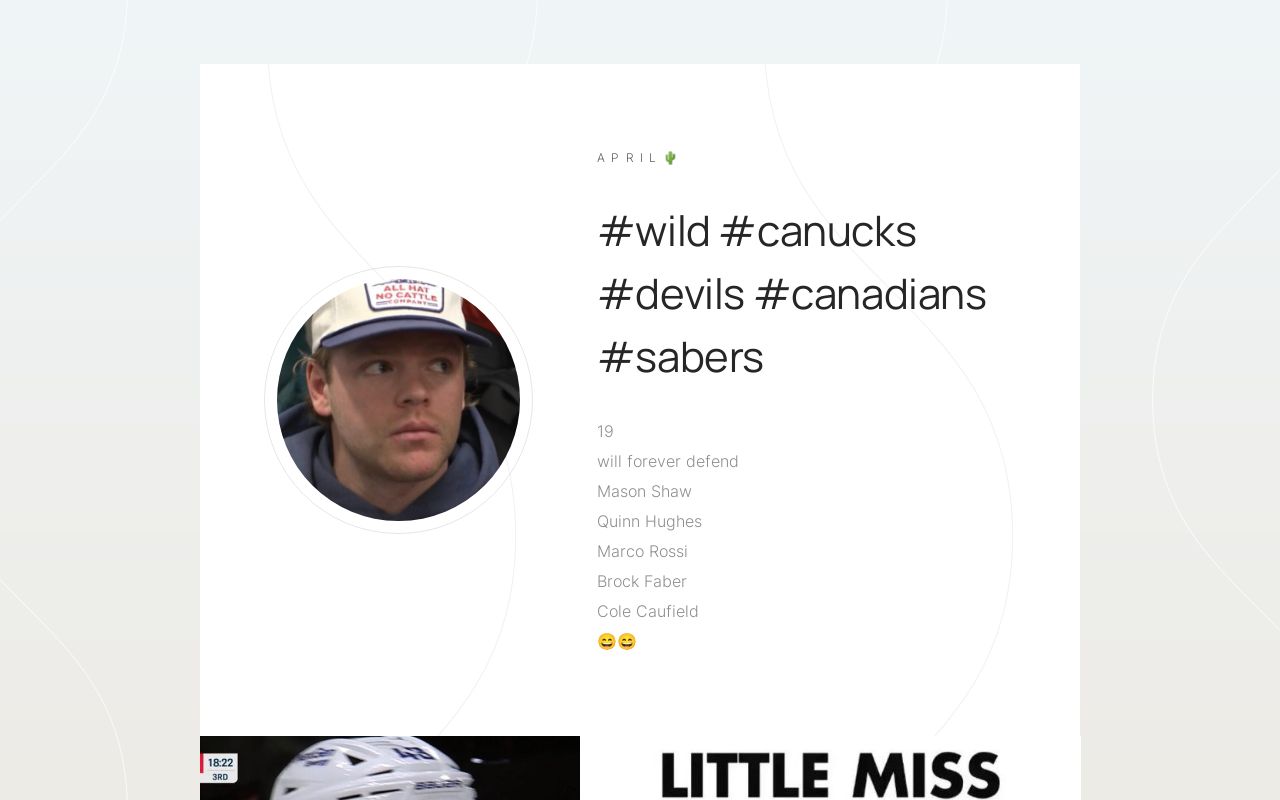Click the "will forever defend" line
Viewport: 1280px width, 800px height.
coord(668,462)
